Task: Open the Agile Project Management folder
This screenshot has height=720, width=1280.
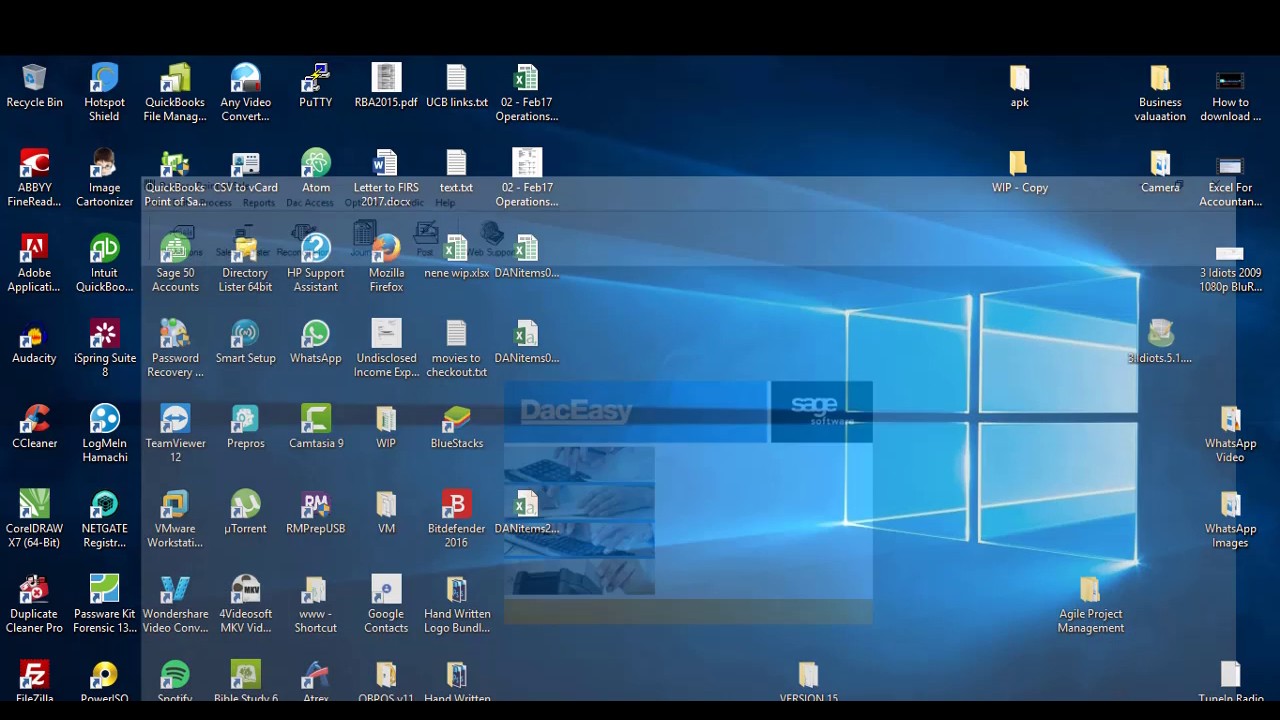Action: pos(1090,604)
